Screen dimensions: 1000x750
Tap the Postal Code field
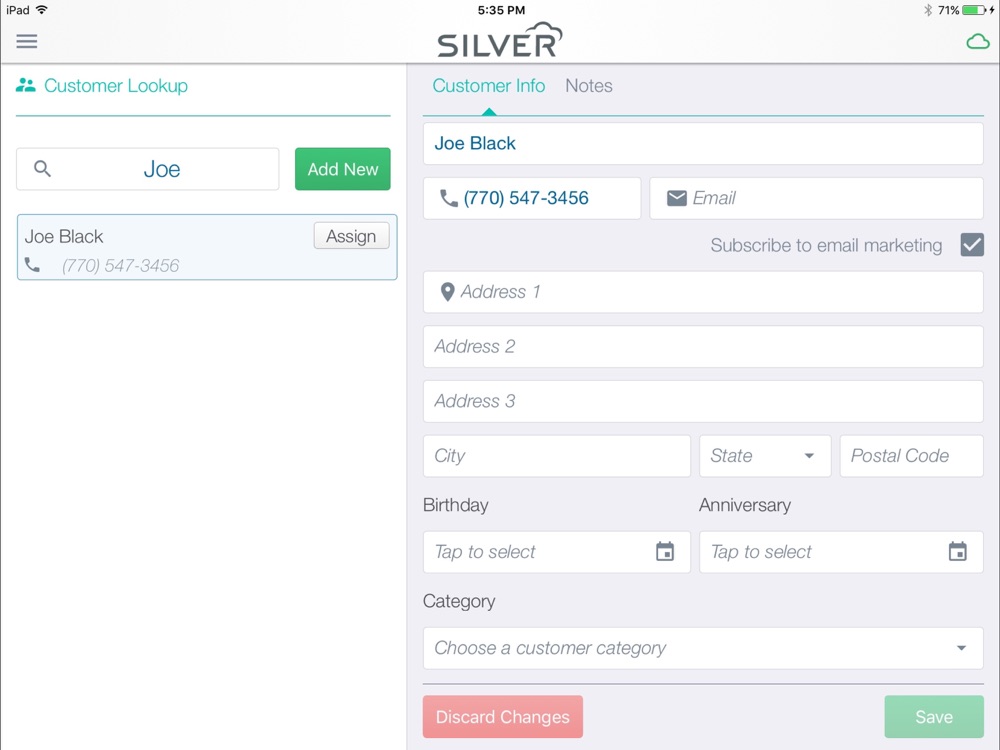coord(911,456)
